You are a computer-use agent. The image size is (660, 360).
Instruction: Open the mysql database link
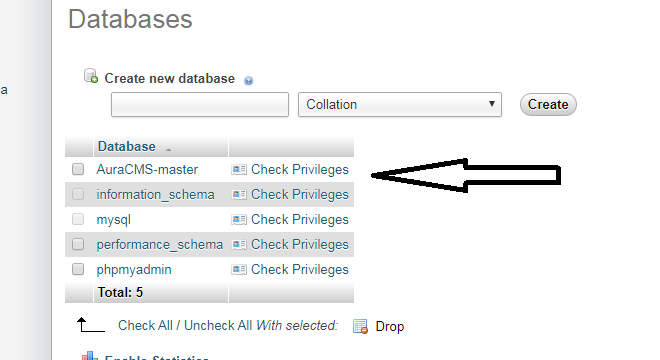[114, 220]
